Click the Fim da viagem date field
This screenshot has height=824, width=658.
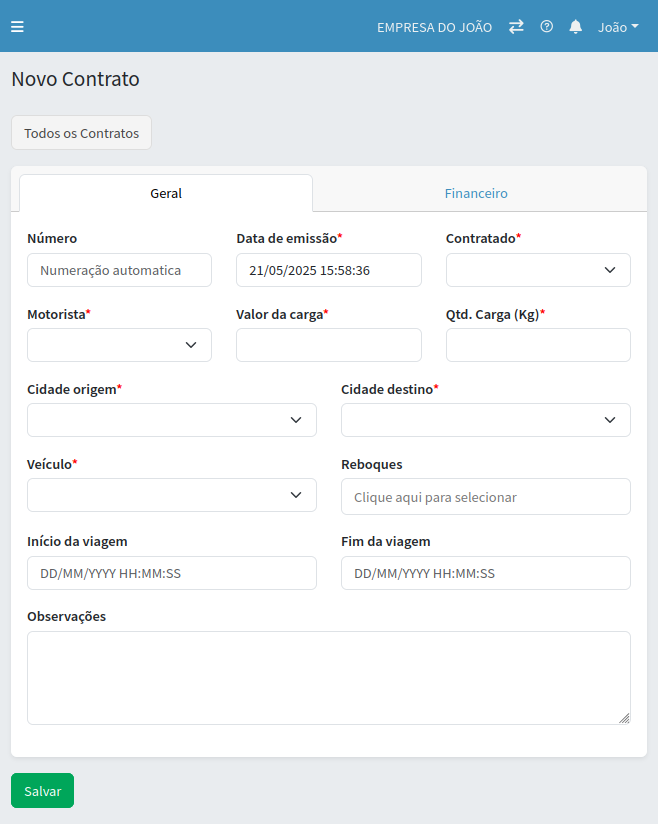point(486,573)
